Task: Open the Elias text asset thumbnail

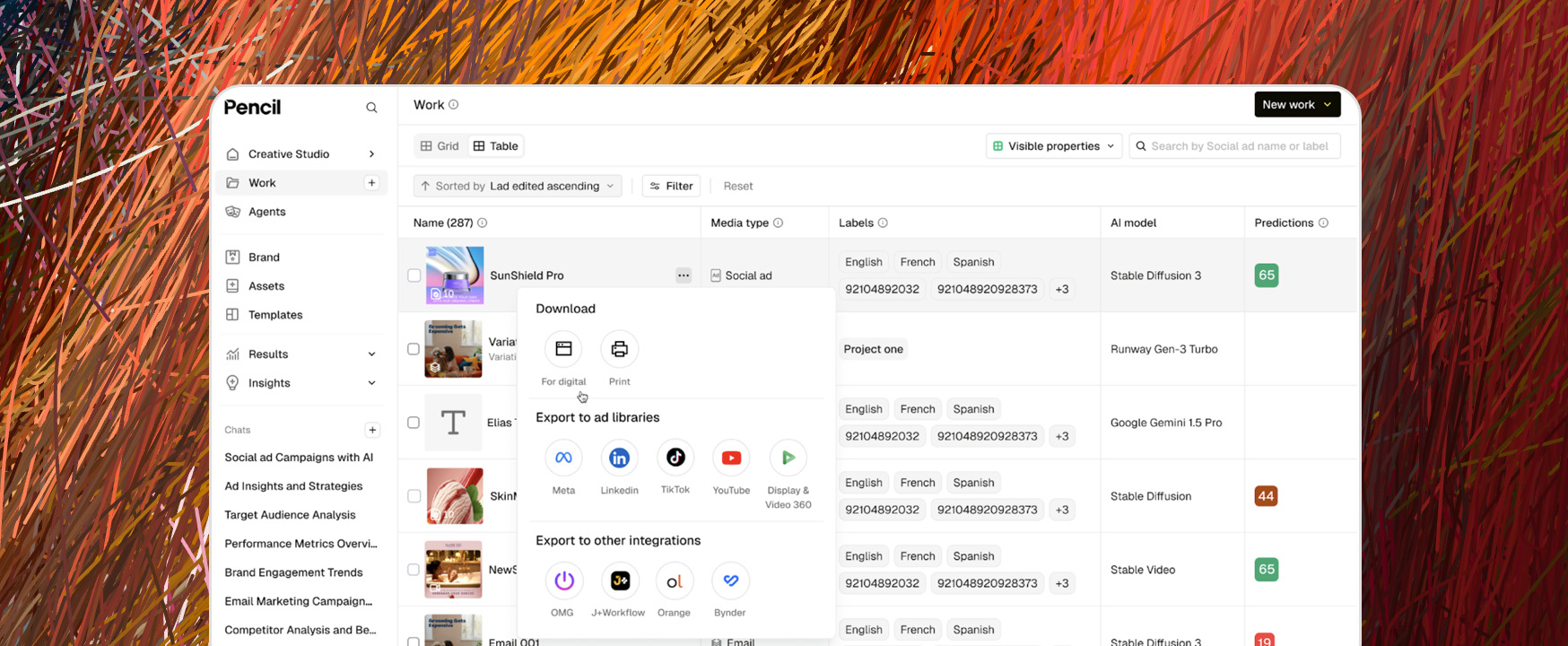Action: click(x=454, y=423)
